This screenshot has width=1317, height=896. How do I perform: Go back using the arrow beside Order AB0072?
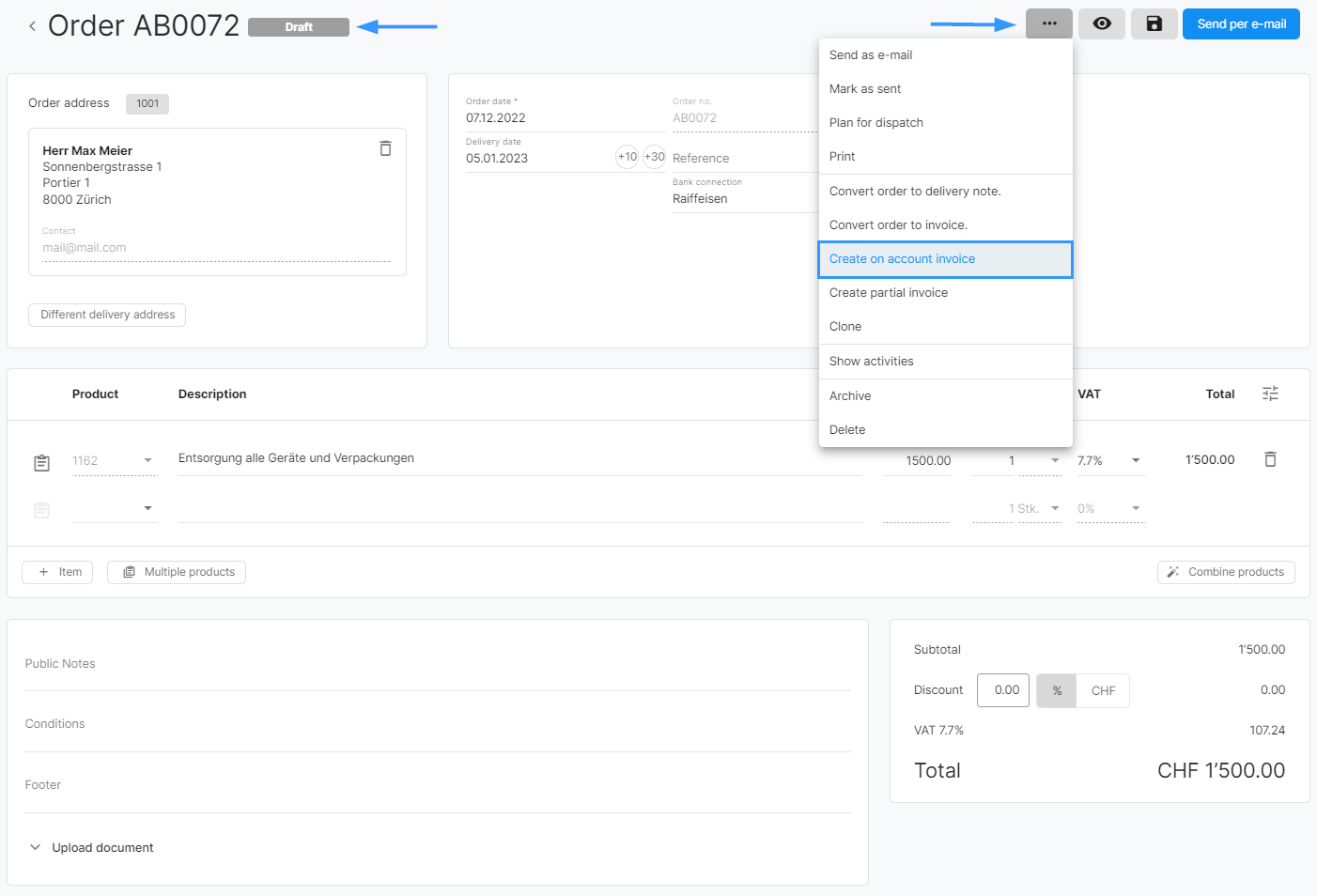(x=32, y=26)
